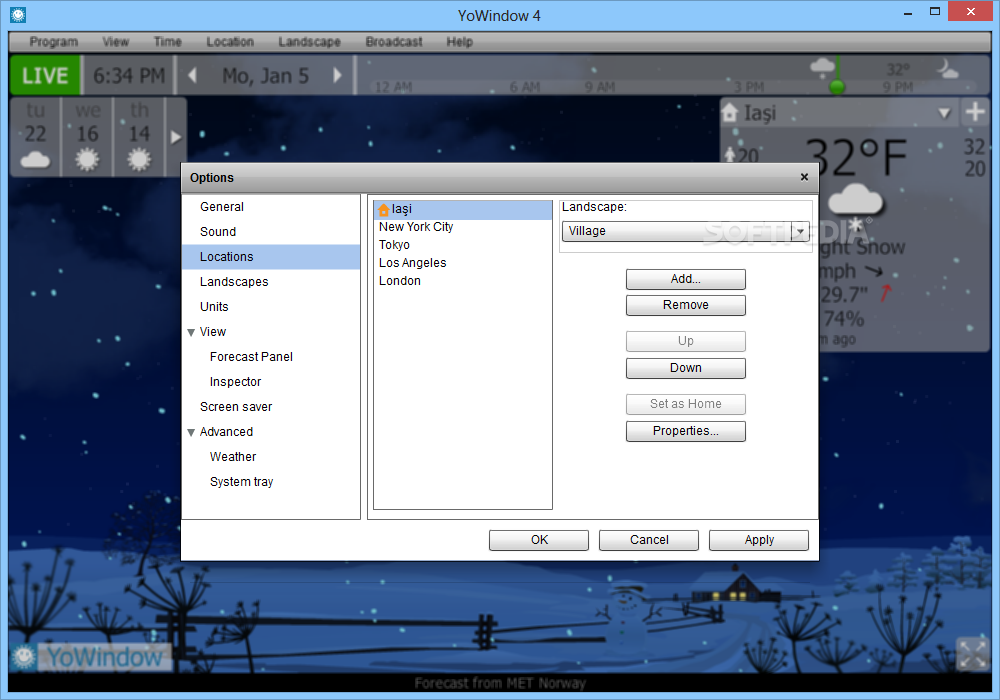Select Landscapes in the options tree
The height and width of the screenshot is (700, 1000).
[271, 281]
